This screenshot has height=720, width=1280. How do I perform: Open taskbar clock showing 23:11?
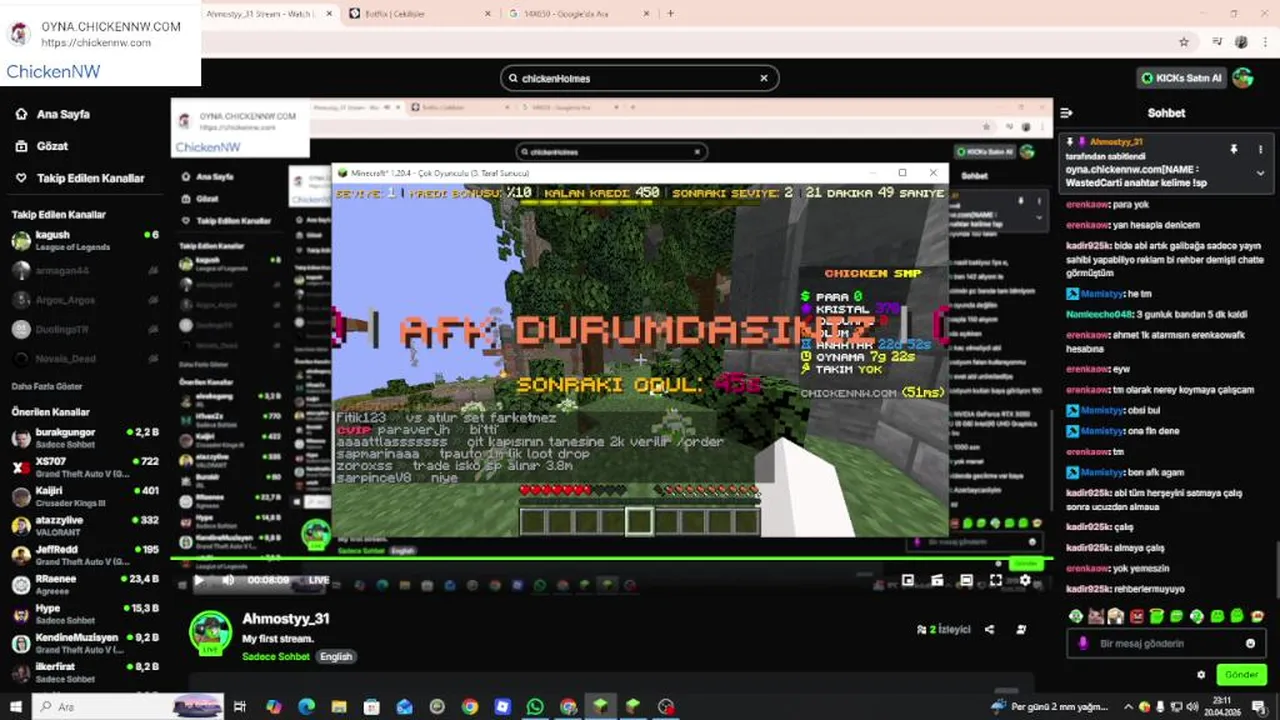(1222, 707)
